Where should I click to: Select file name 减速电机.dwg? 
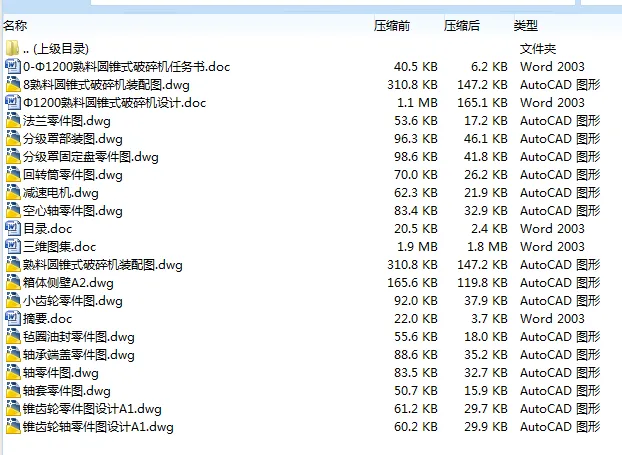(61, 193)
